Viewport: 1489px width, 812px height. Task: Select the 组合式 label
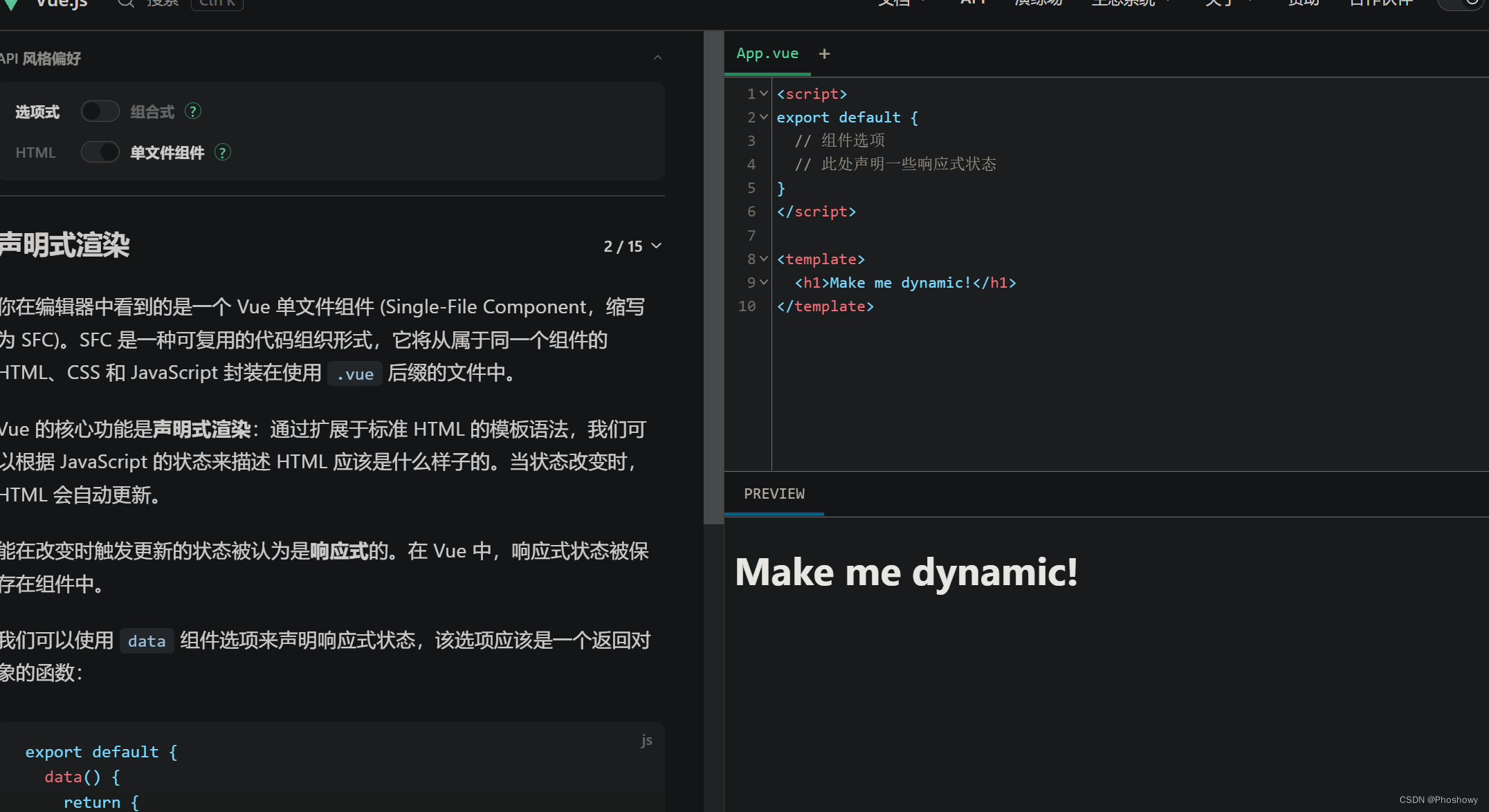[152, 112]
